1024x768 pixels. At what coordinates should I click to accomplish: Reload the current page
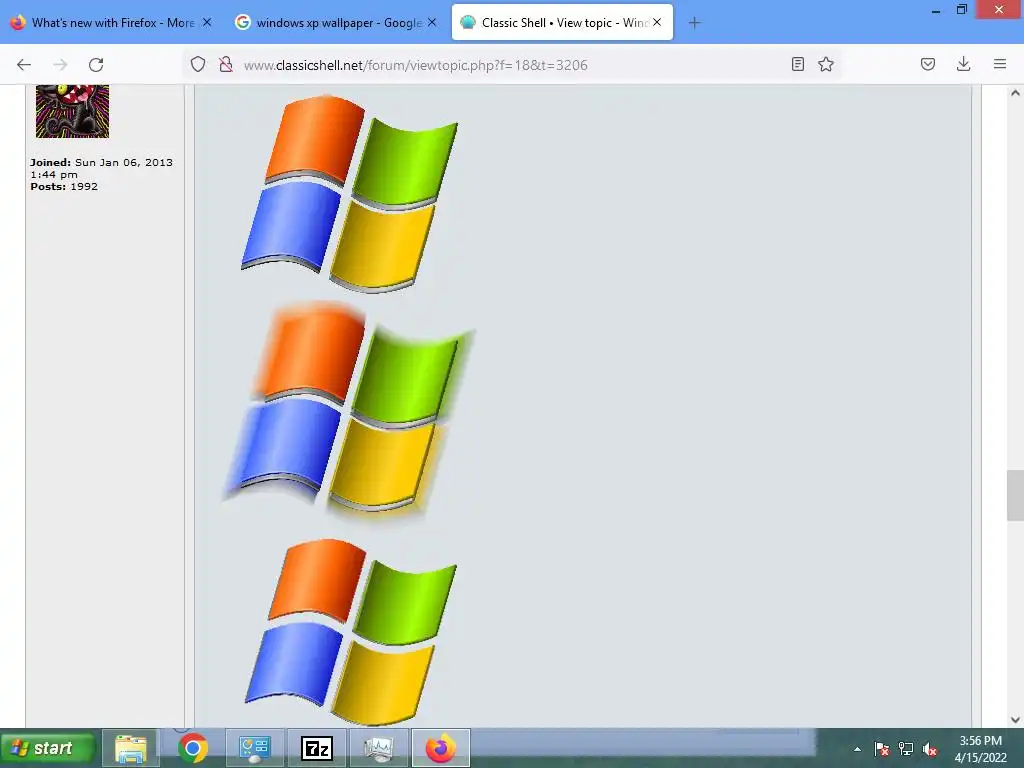tap(96, 65)
